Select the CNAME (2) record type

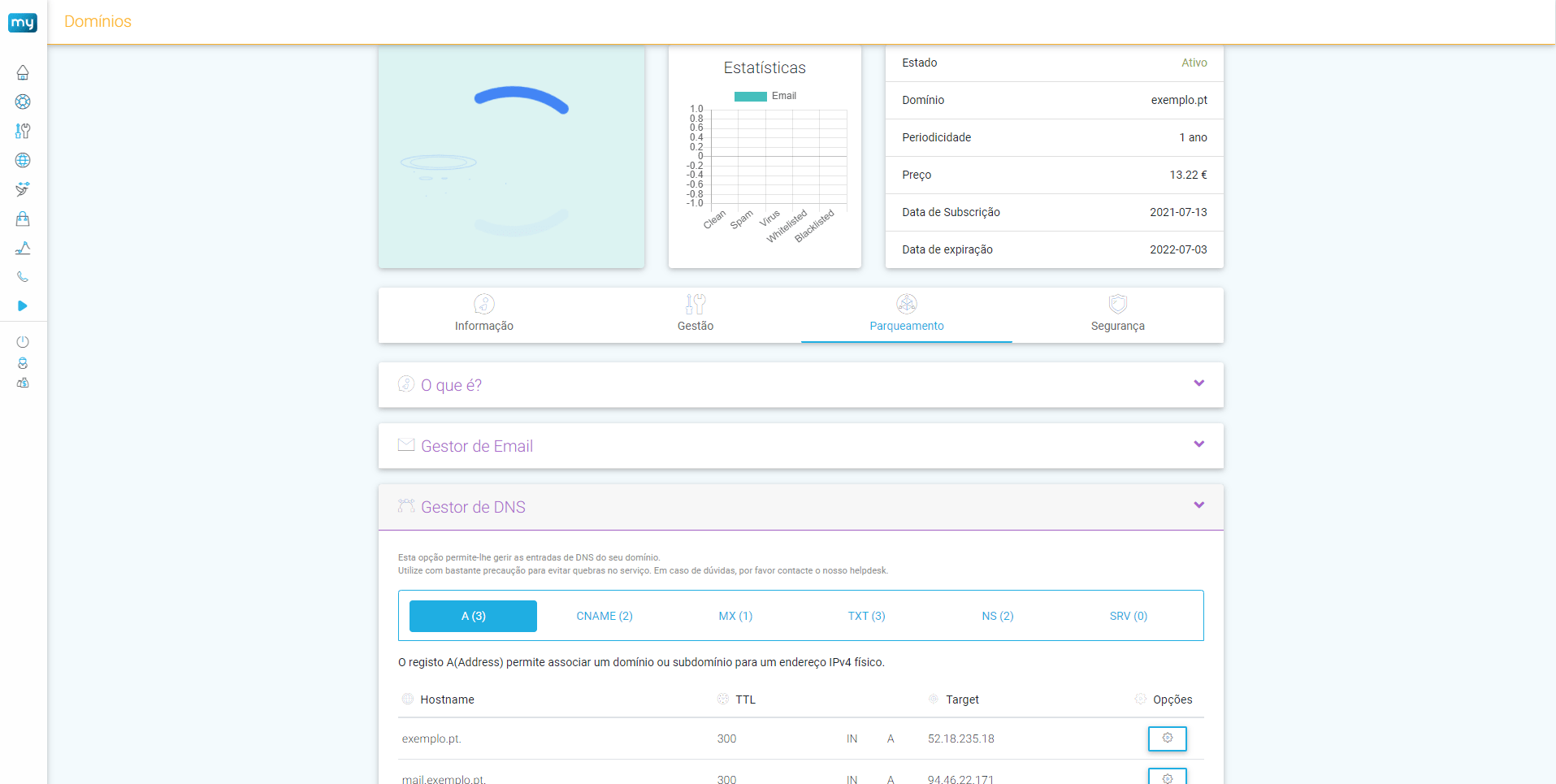click(605, 617)
